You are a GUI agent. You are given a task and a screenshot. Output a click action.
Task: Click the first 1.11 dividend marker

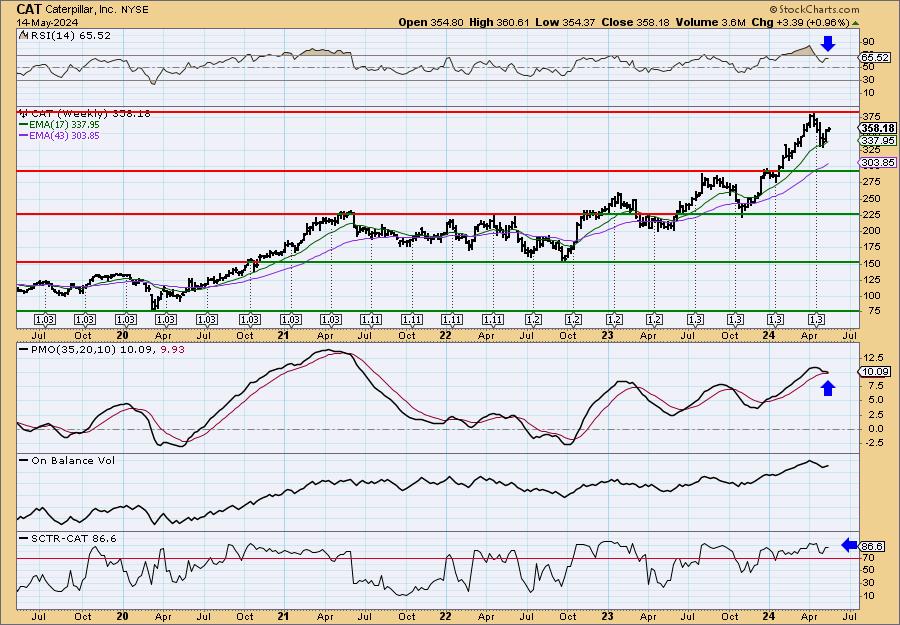coord(371,320)
